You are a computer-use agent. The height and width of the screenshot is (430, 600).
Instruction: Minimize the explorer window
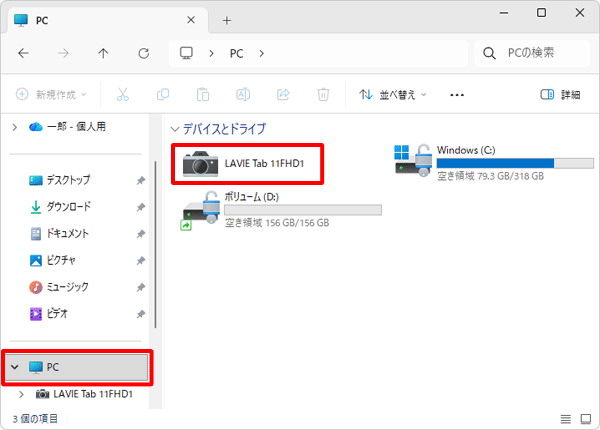[x=504, y=13]
